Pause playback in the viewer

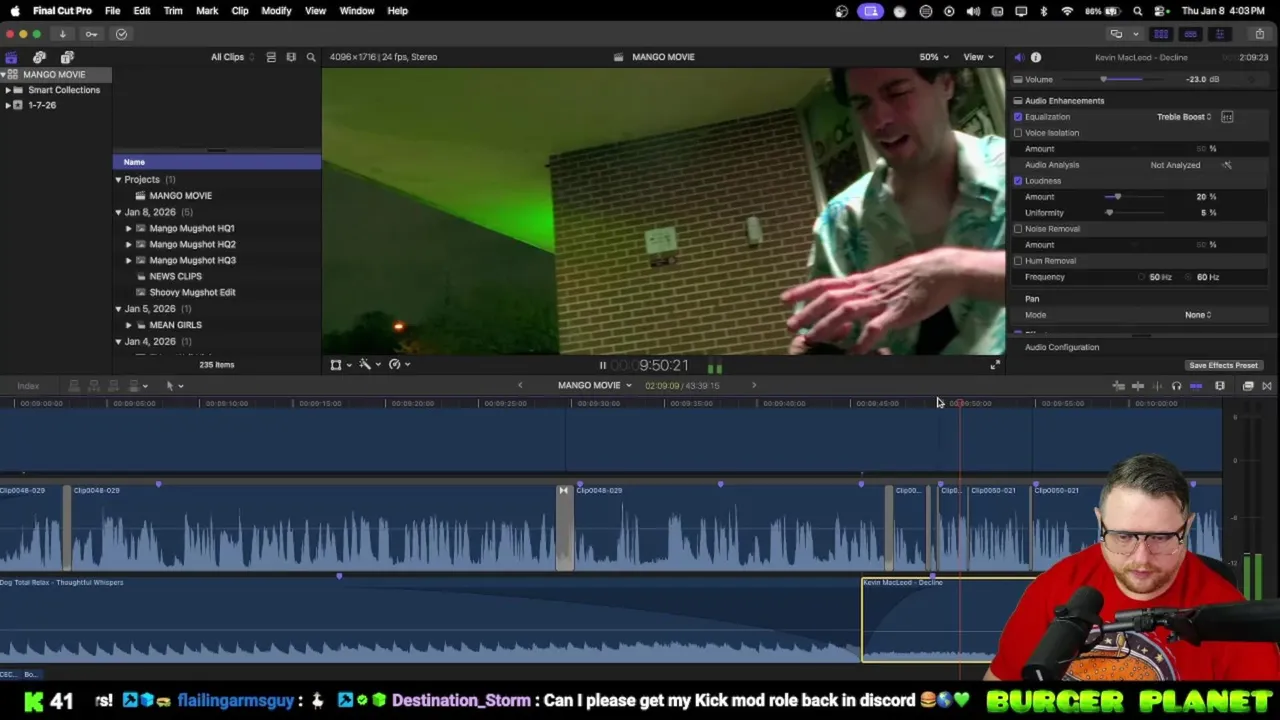[602, 365]
